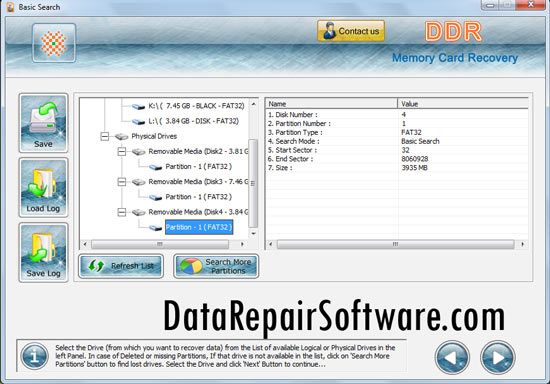Screen dimensions: 550x384
Task: Select the '6. End Sector :' row
Action: 397,159
